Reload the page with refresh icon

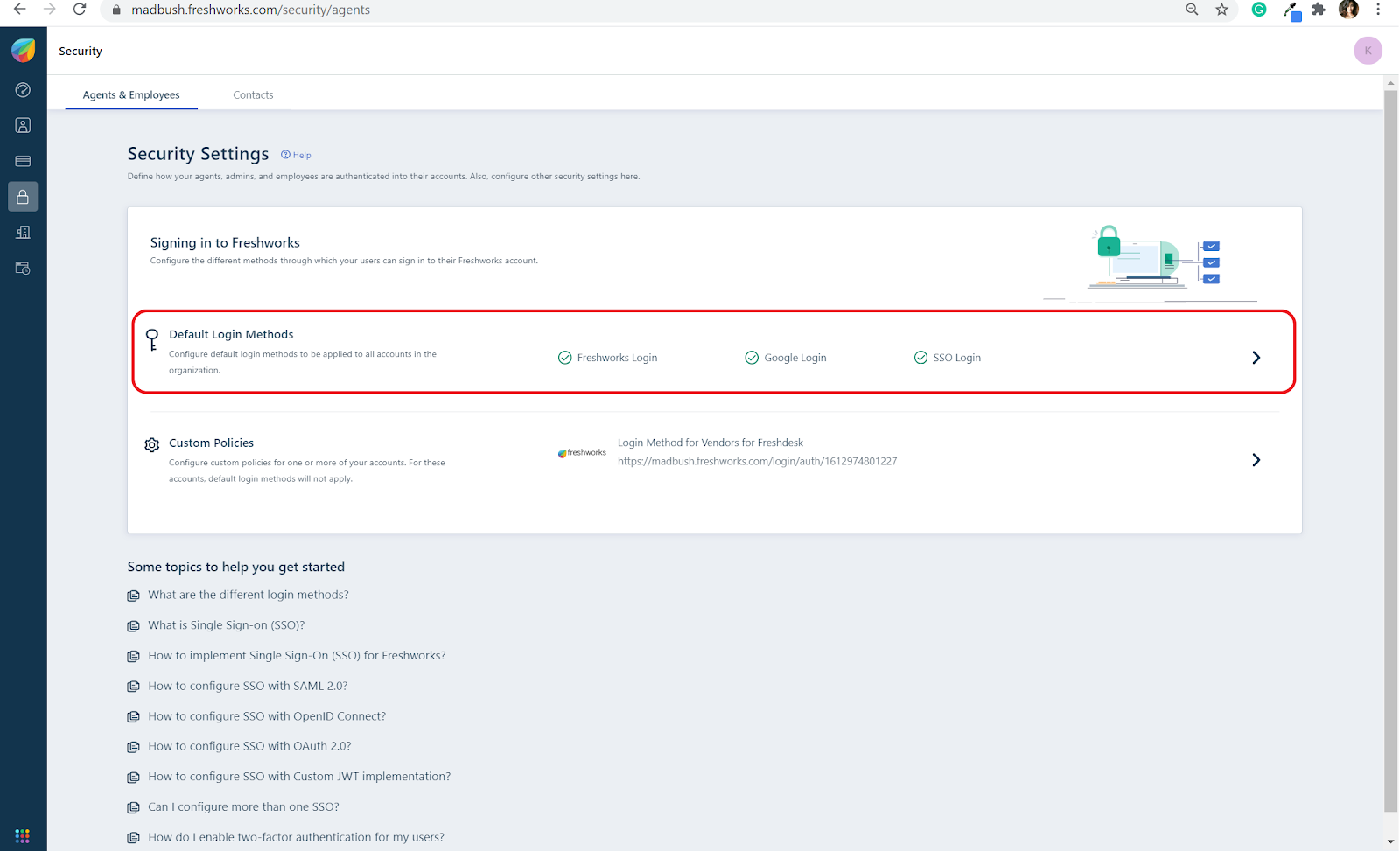80,10
